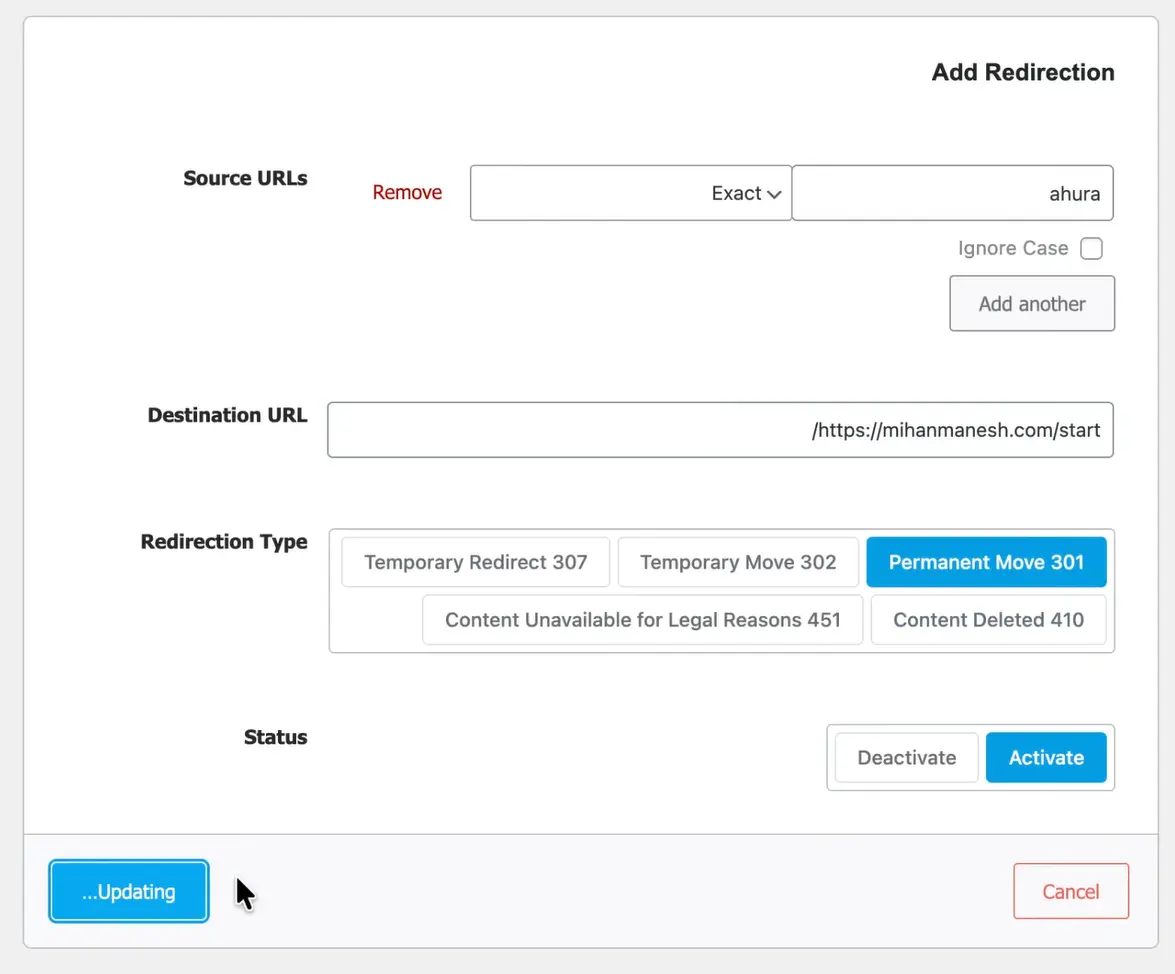Cancel the Add Redirection dialog
Image resolution: width=1175 pixels, height=974 pixels.
click(x=1070, y=891)
